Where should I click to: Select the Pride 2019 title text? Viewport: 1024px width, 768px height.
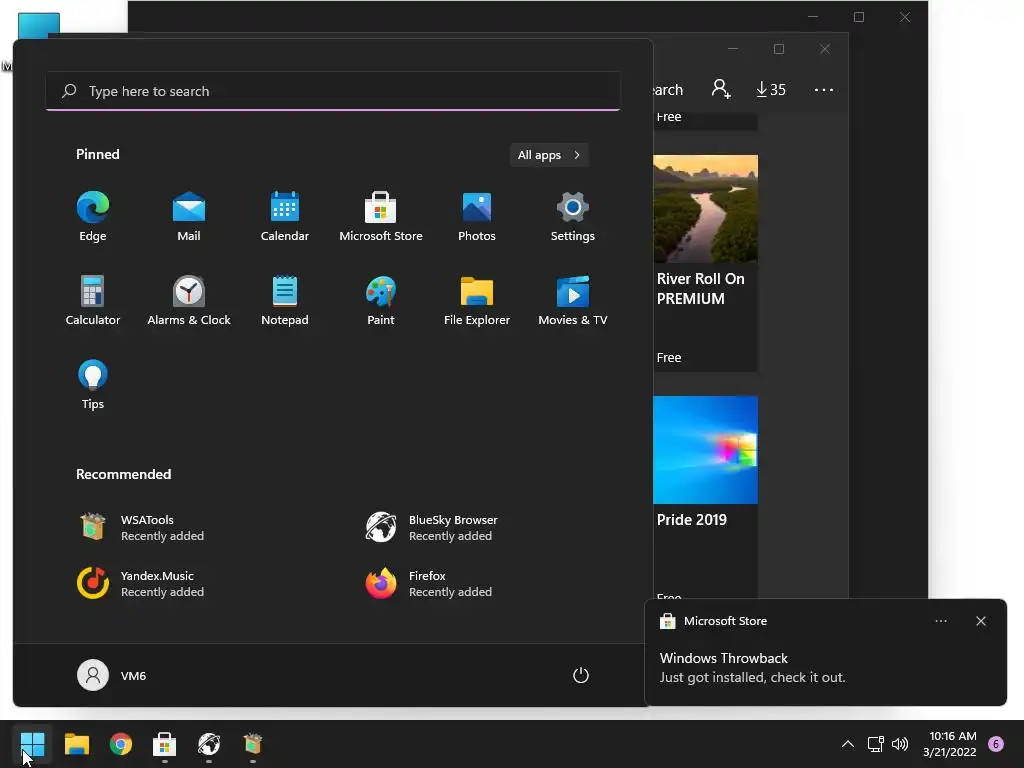click(692, 520)
